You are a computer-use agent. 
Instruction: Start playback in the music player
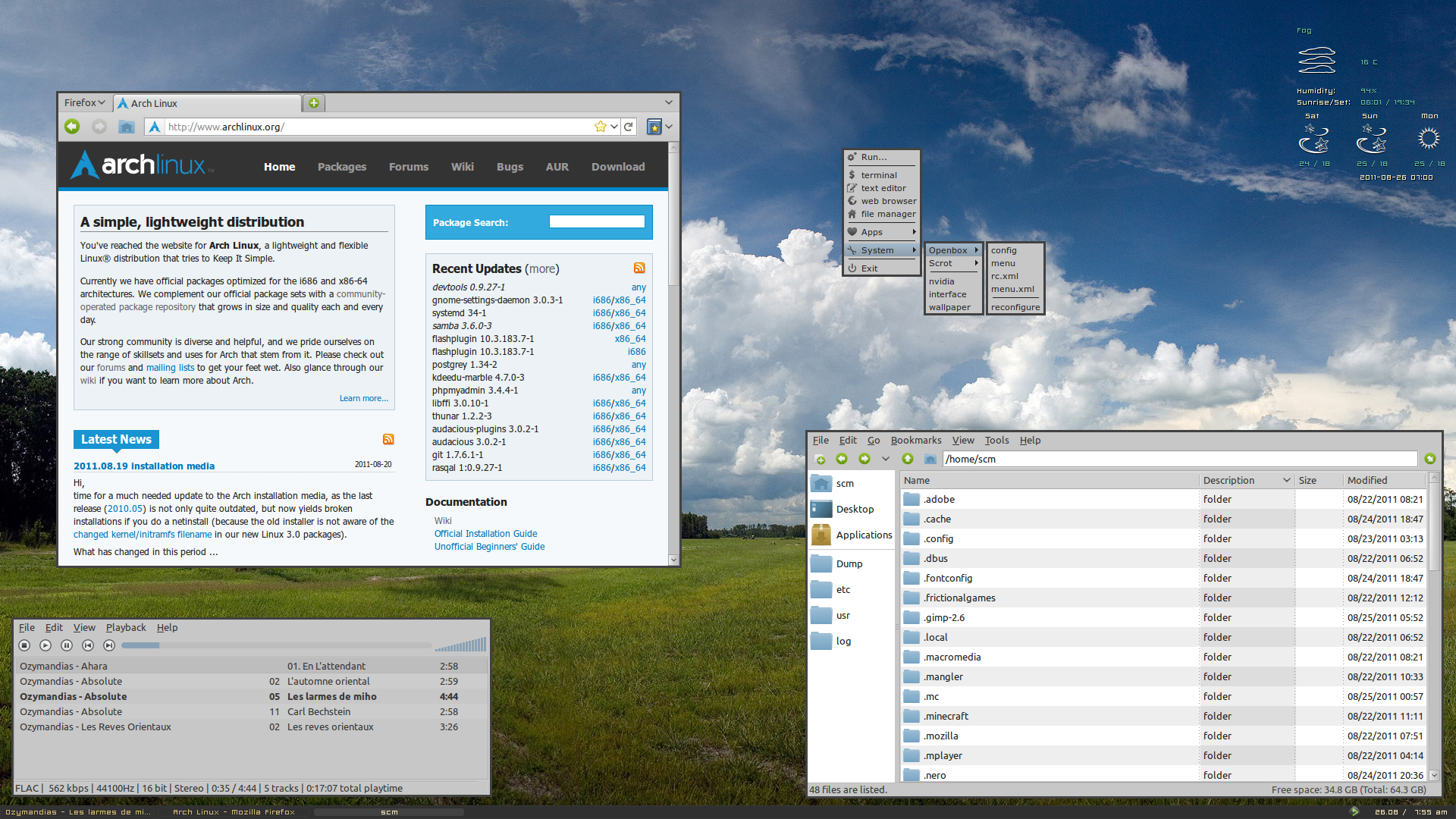point(45,645)
